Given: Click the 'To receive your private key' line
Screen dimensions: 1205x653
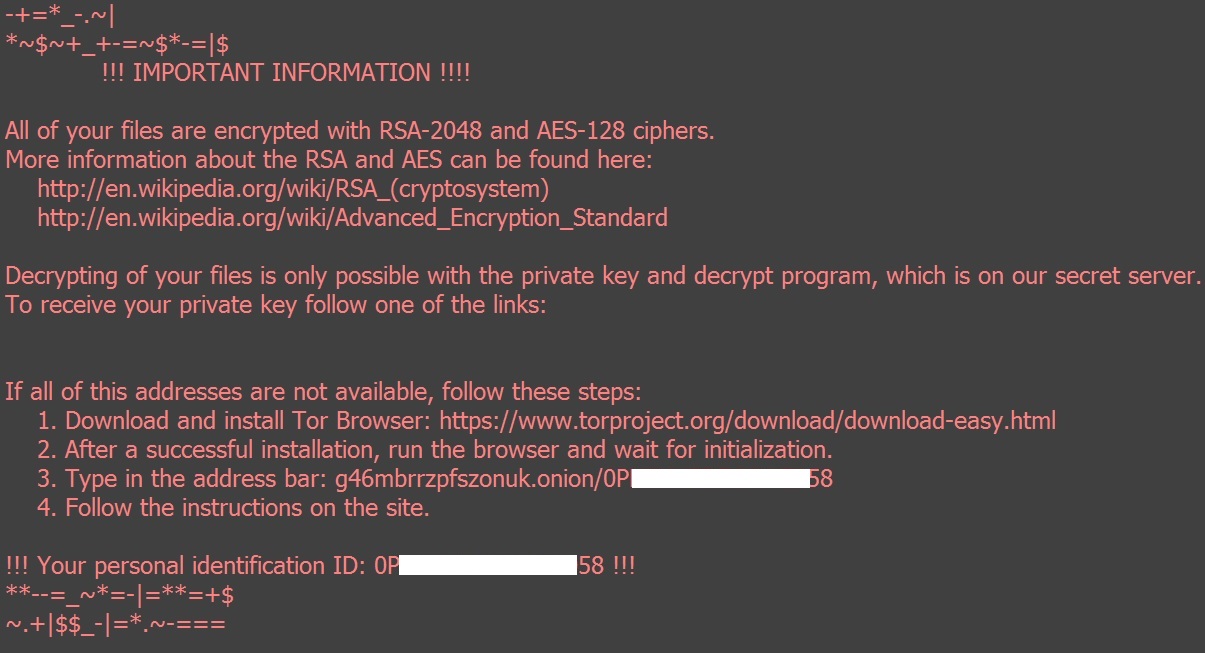Looking at the screenshot, I should tap(276, 305).
